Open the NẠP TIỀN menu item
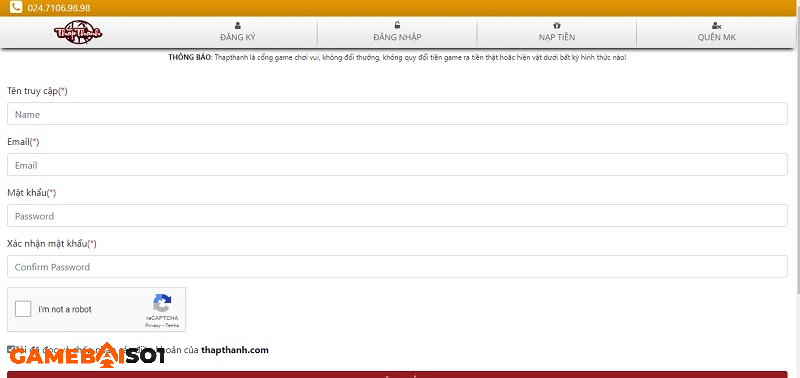Image resolution: width=800 pixels, height=378 pixels. (x=557, y=33)
